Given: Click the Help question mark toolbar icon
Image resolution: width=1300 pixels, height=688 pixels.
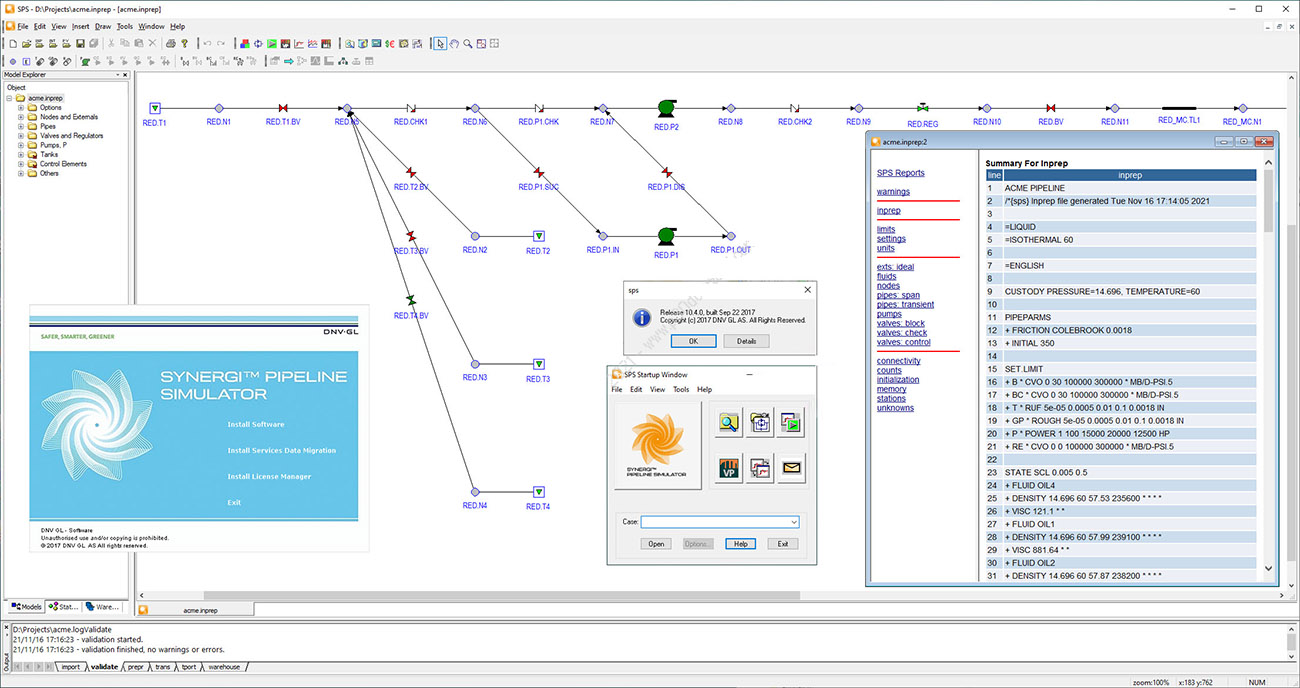Looking at the screenshot, I should [x=185, y=43].
